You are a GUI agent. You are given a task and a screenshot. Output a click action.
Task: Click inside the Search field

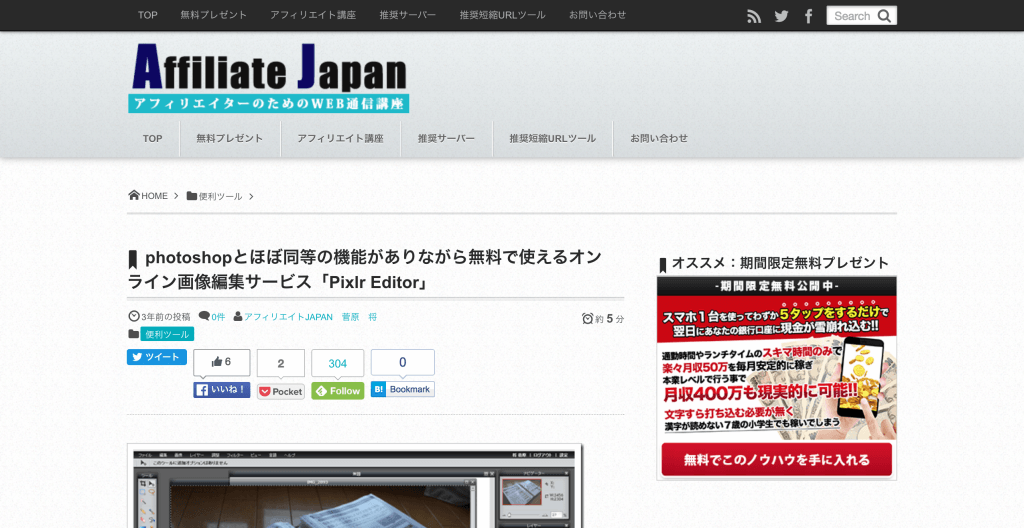[x=861, y=16]
